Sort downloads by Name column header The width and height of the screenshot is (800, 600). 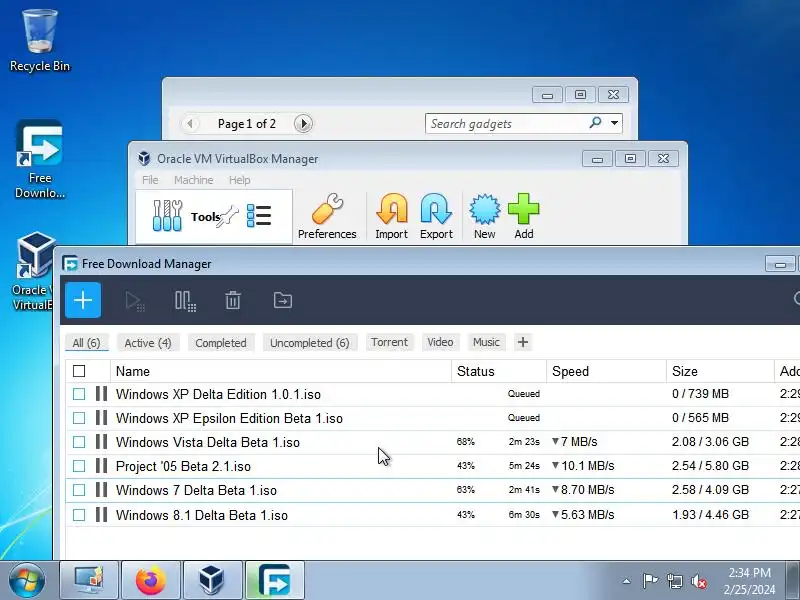coord(280,371)
